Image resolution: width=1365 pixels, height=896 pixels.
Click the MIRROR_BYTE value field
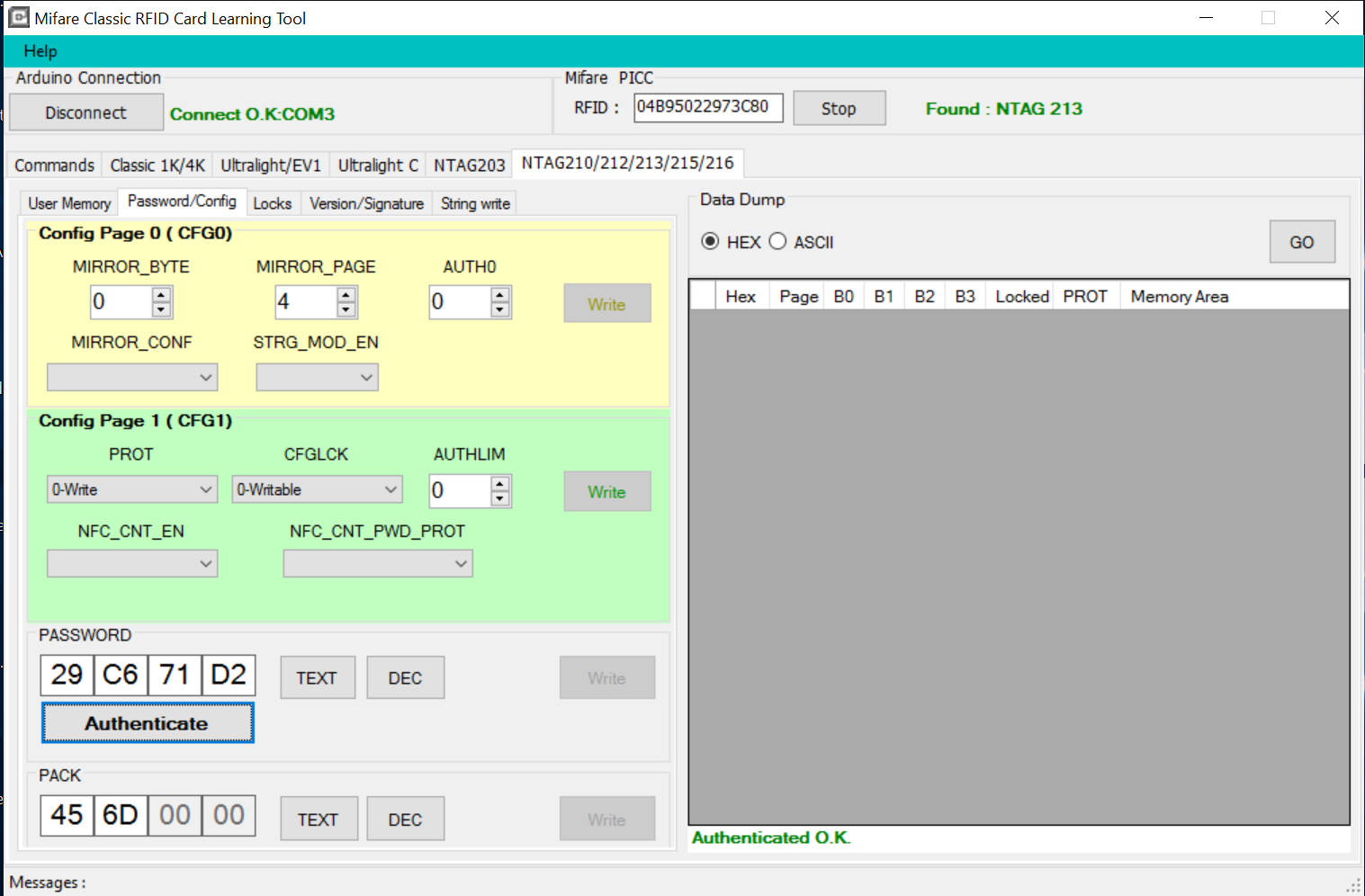(121, 302)
